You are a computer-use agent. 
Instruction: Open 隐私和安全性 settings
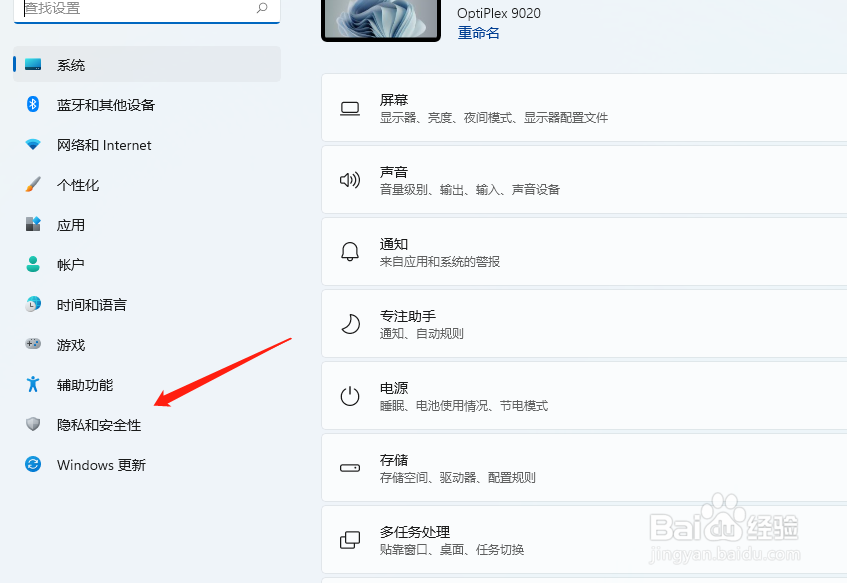(x=147, y=424)
